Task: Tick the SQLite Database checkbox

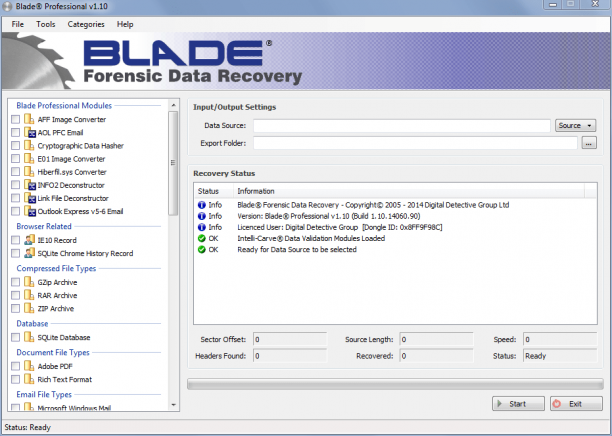Action: coord(15,337)
